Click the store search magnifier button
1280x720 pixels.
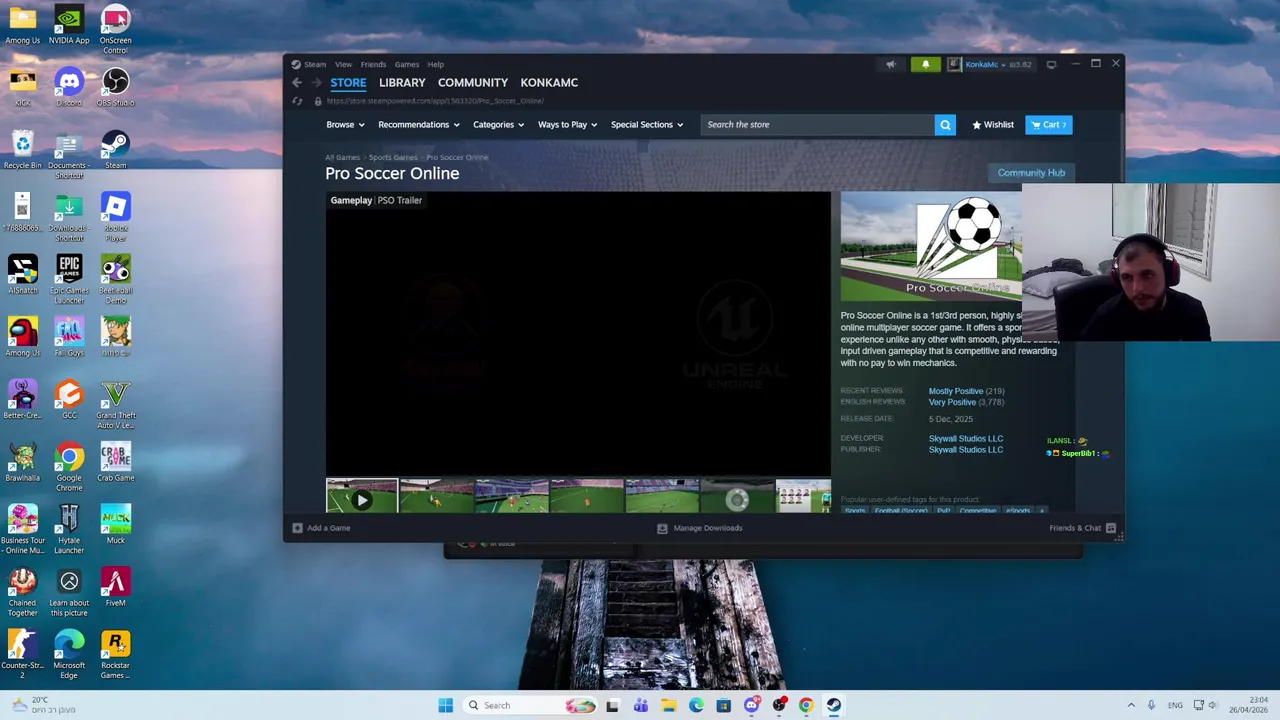945,125
